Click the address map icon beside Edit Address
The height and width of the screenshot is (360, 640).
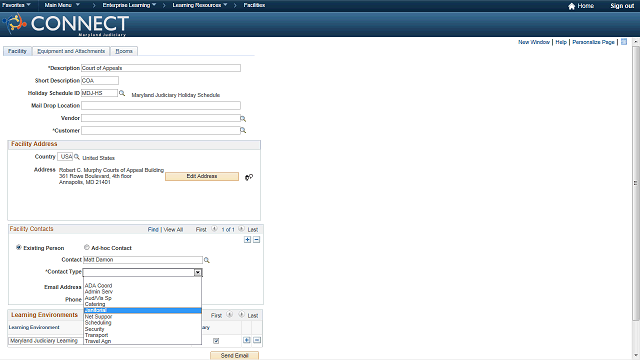249,177
